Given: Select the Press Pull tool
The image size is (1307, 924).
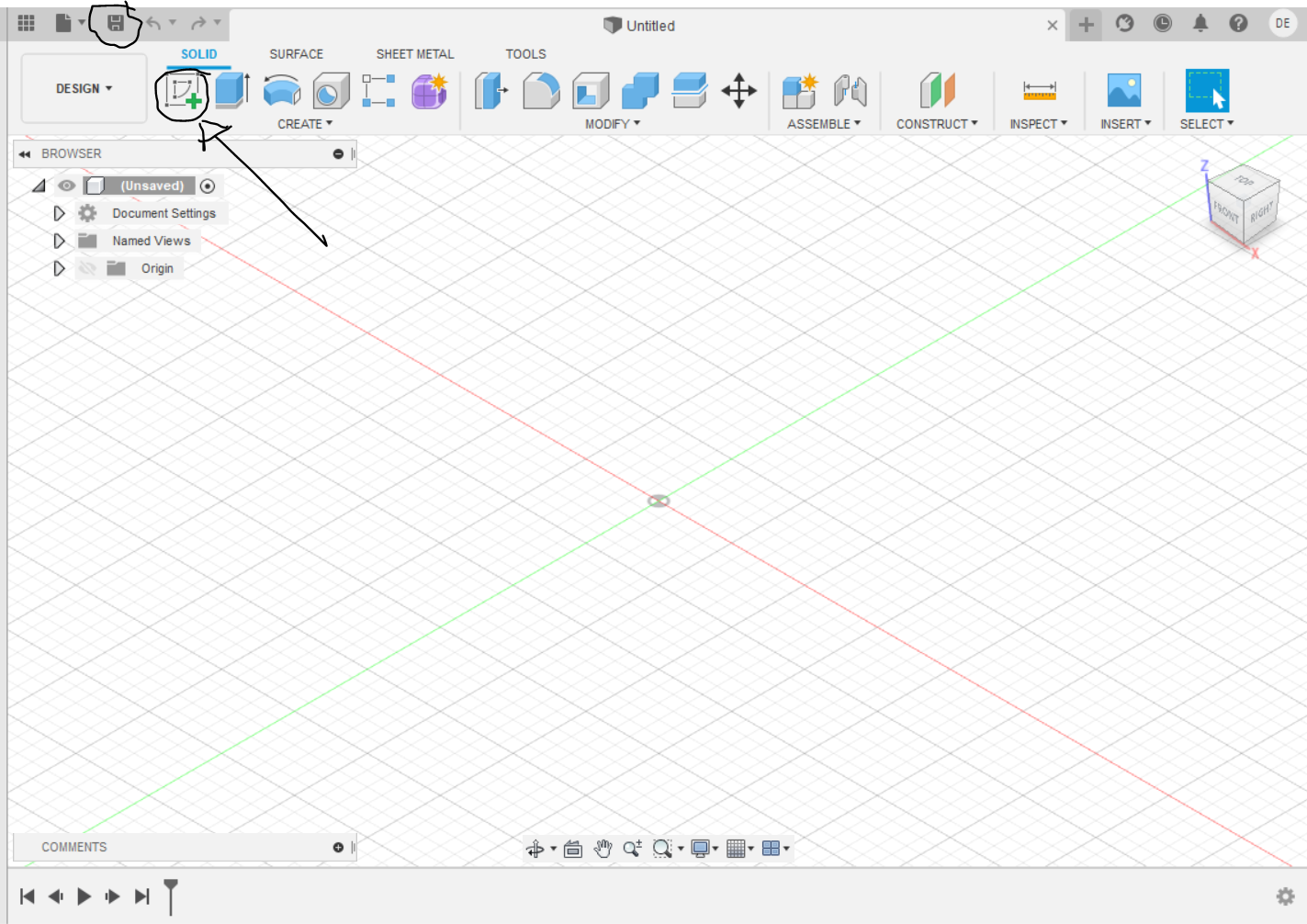Looking at the screenshot, I should (491, 91).
